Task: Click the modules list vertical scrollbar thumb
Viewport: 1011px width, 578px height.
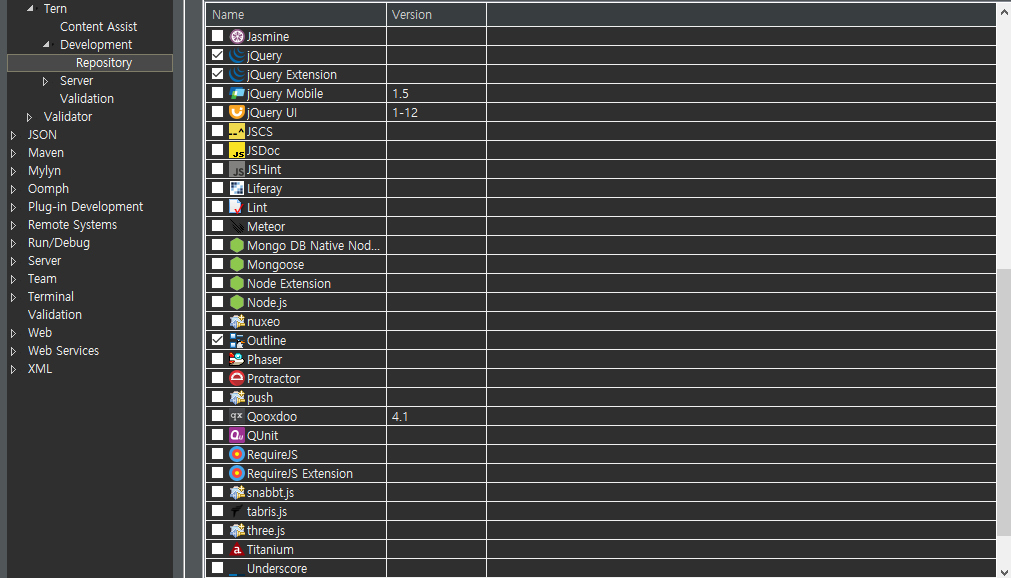Action: point(1003,402)
